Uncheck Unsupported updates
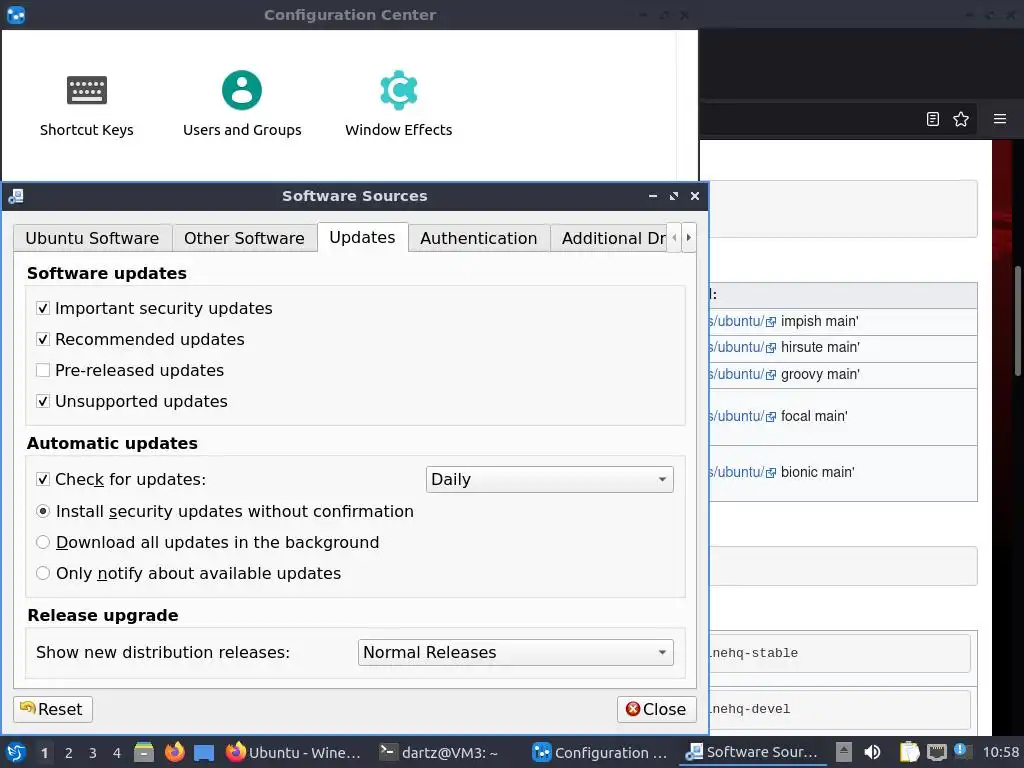This screenshot has width=1024, height=768. 43,402
